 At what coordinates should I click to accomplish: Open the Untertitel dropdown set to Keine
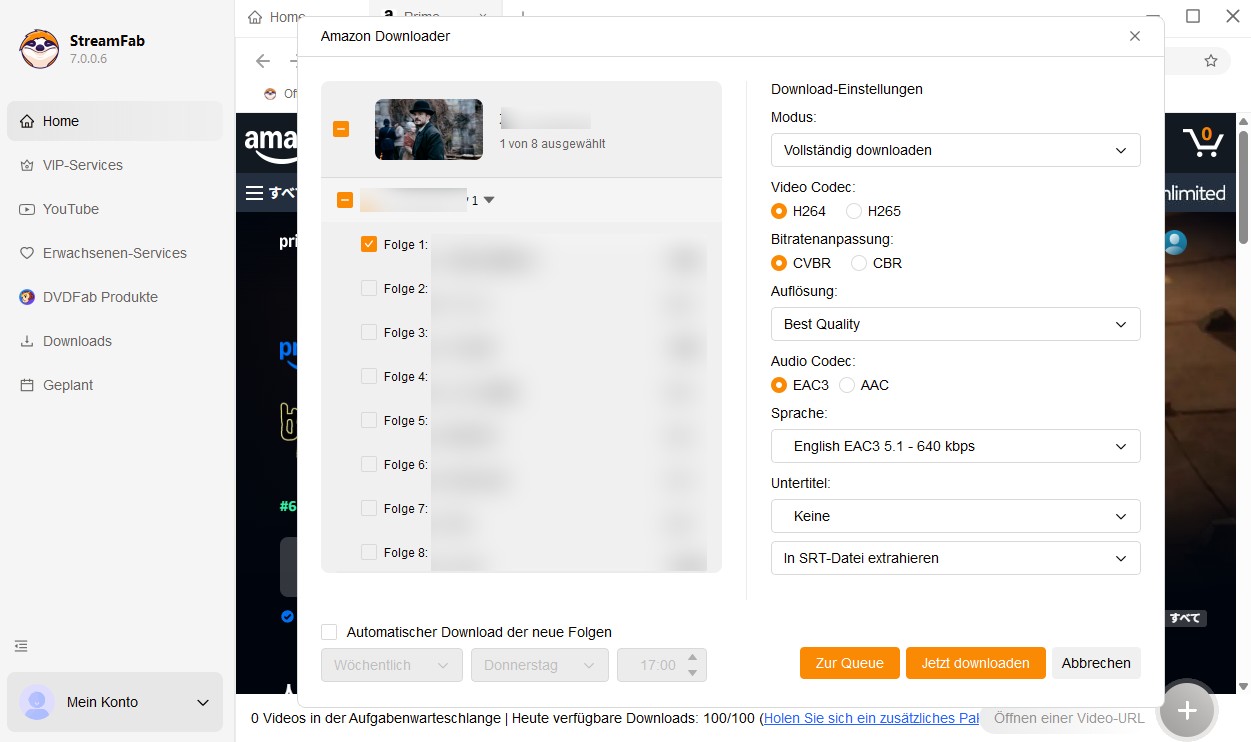click(x=954, y=516)
